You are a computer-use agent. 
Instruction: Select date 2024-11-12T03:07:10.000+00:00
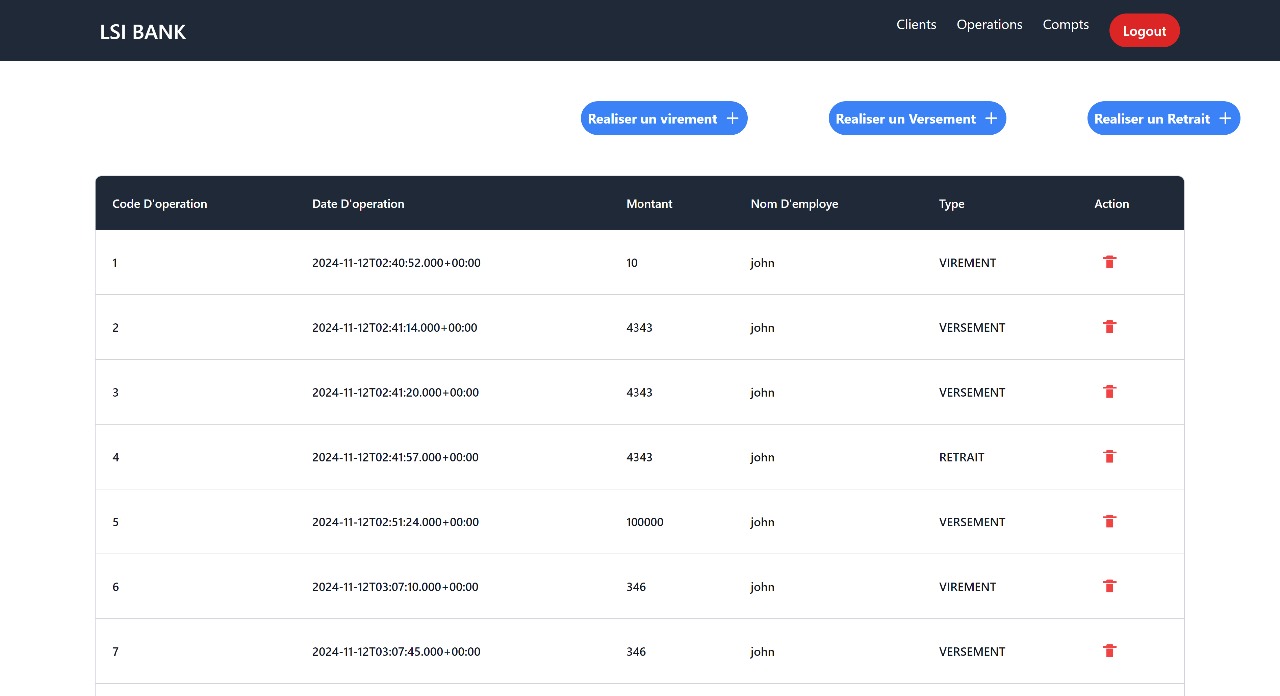395,587
